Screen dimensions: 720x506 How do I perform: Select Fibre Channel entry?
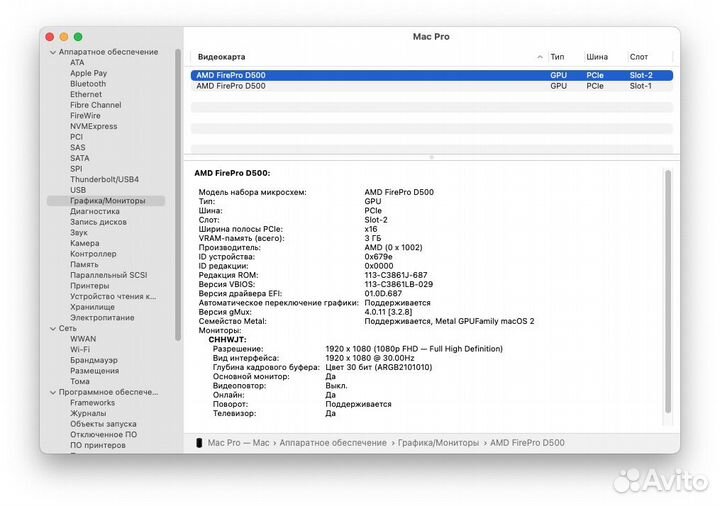click(x=96, y=105)
